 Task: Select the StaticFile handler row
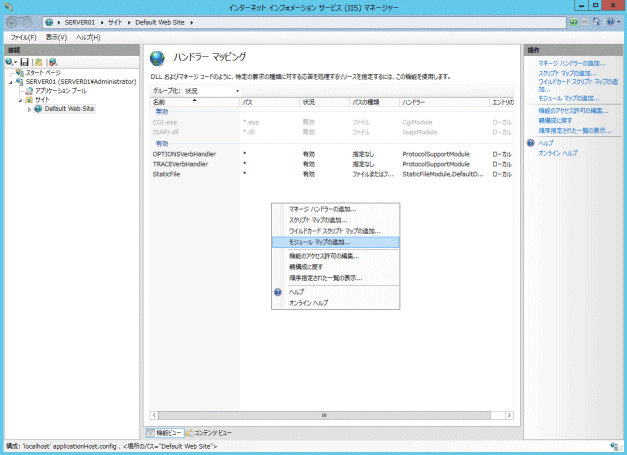click(x=332, y=174)
